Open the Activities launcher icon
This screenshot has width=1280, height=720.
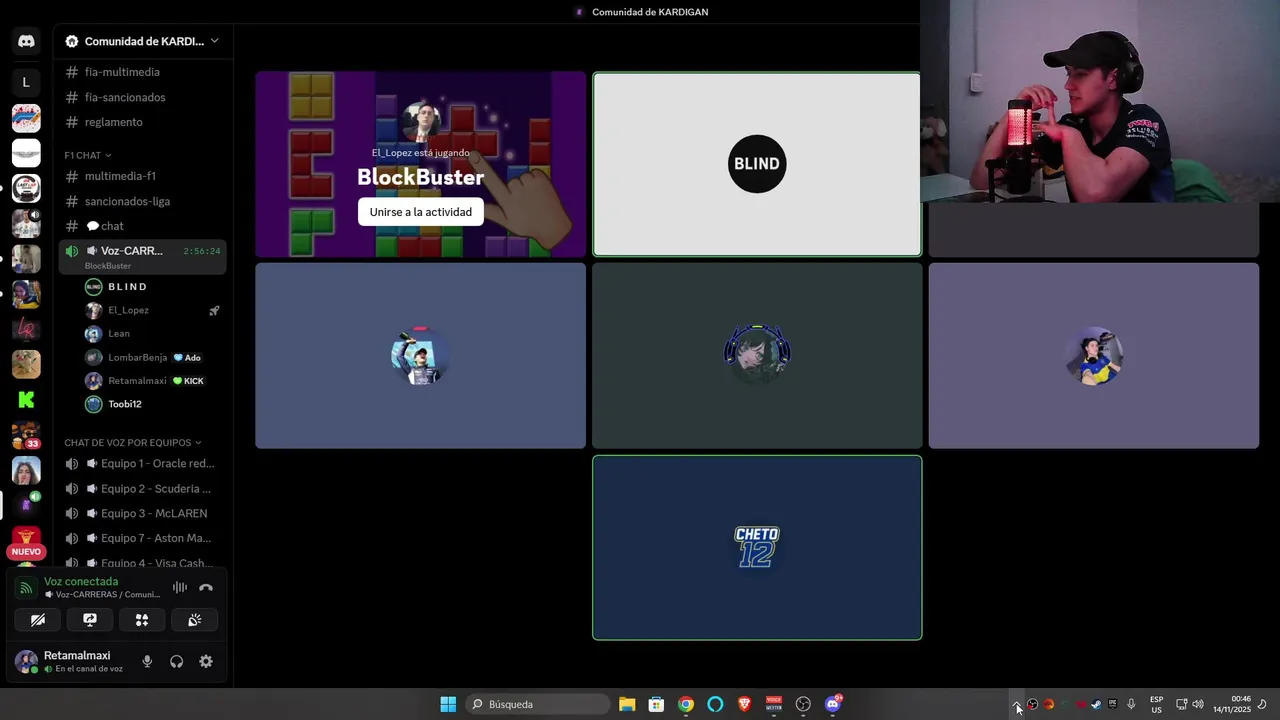coord(142,620)
